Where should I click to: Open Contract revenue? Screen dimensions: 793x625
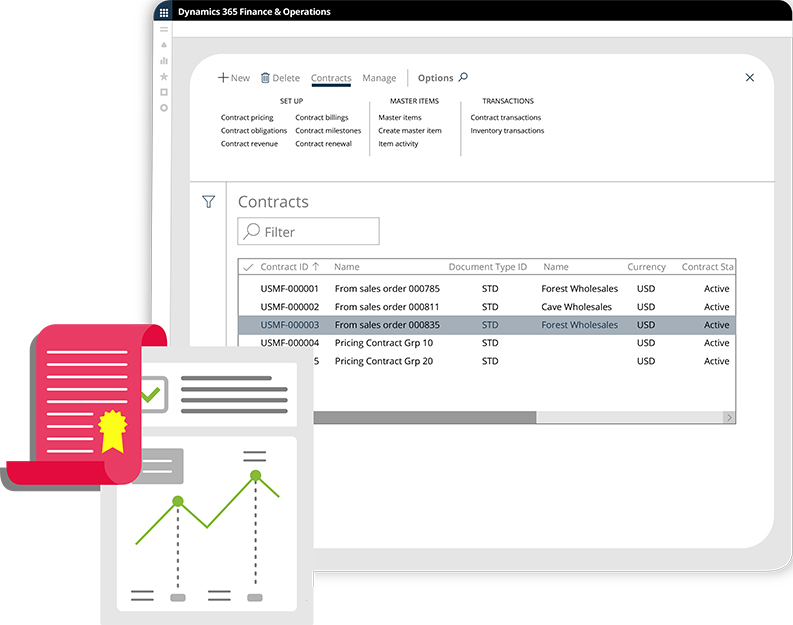[249, 144]
